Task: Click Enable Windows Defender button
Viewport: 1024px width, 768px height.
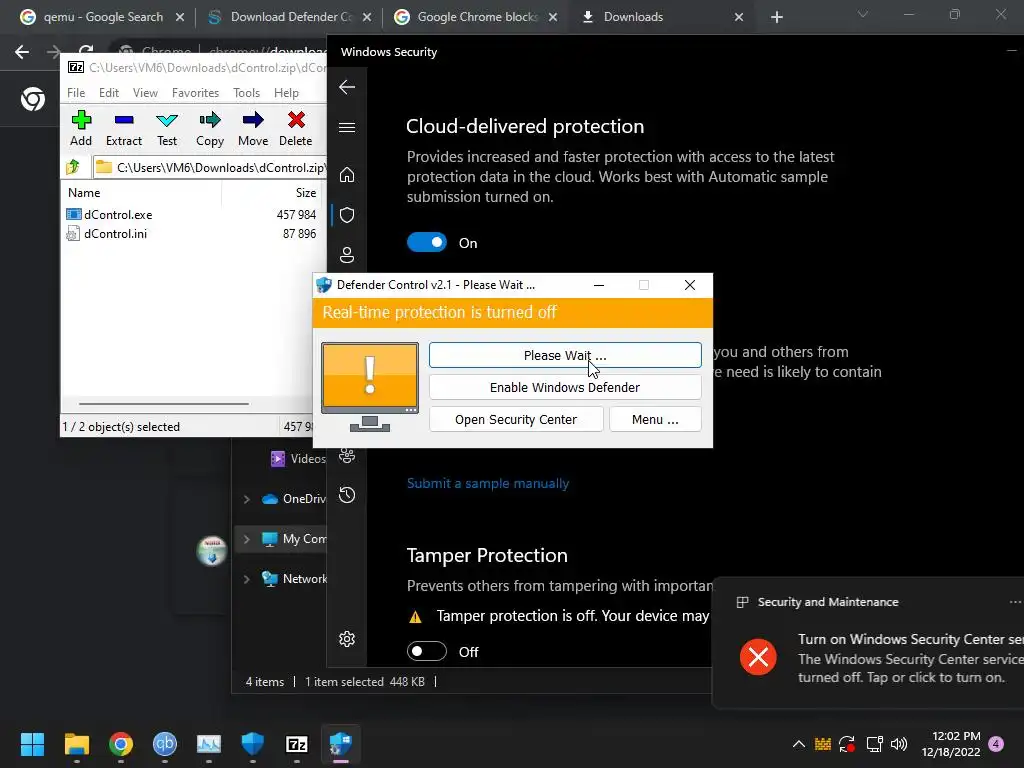Action: click(x=565, y=387)
